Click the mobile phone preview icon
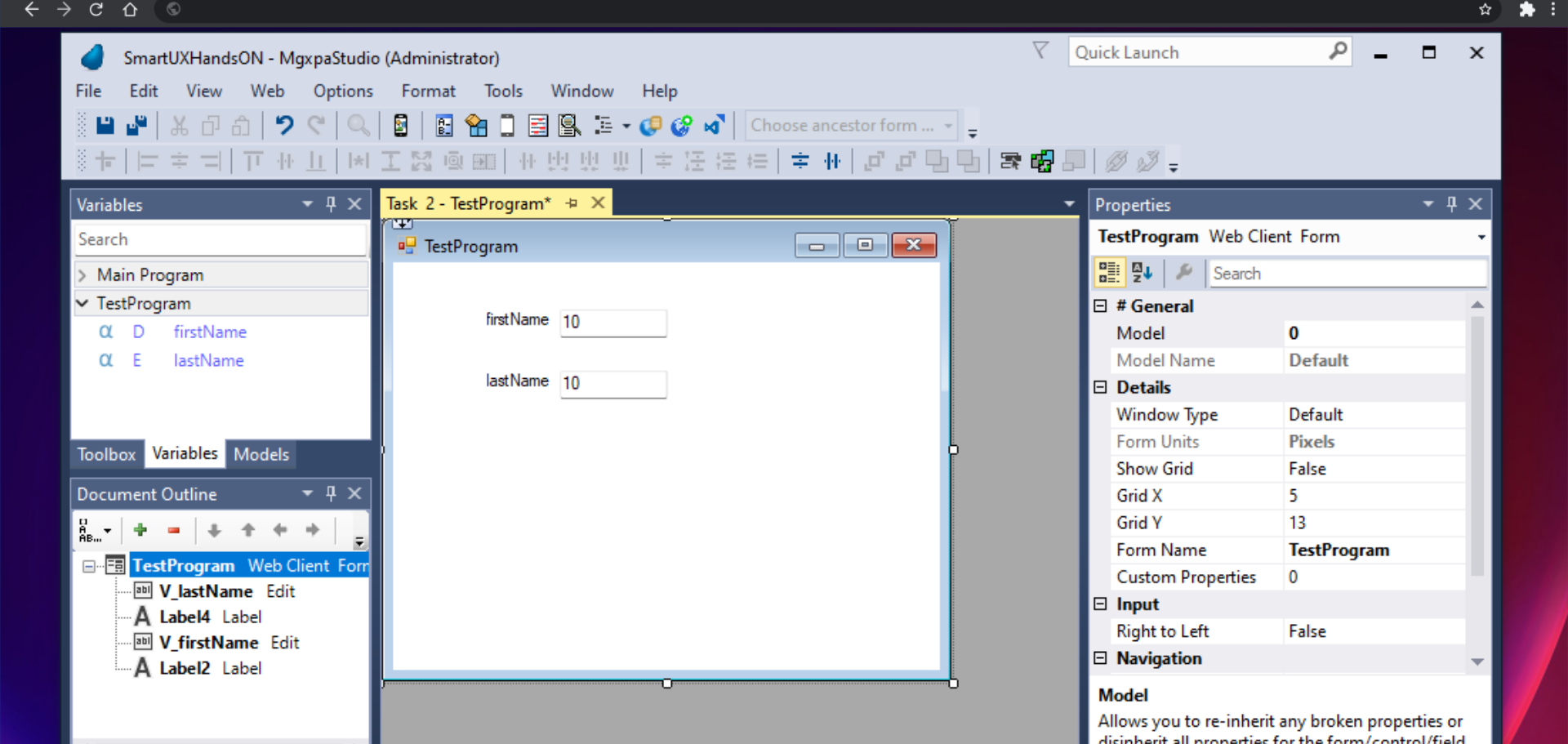This screenshot has height=744, width=1568. [400, 126]
